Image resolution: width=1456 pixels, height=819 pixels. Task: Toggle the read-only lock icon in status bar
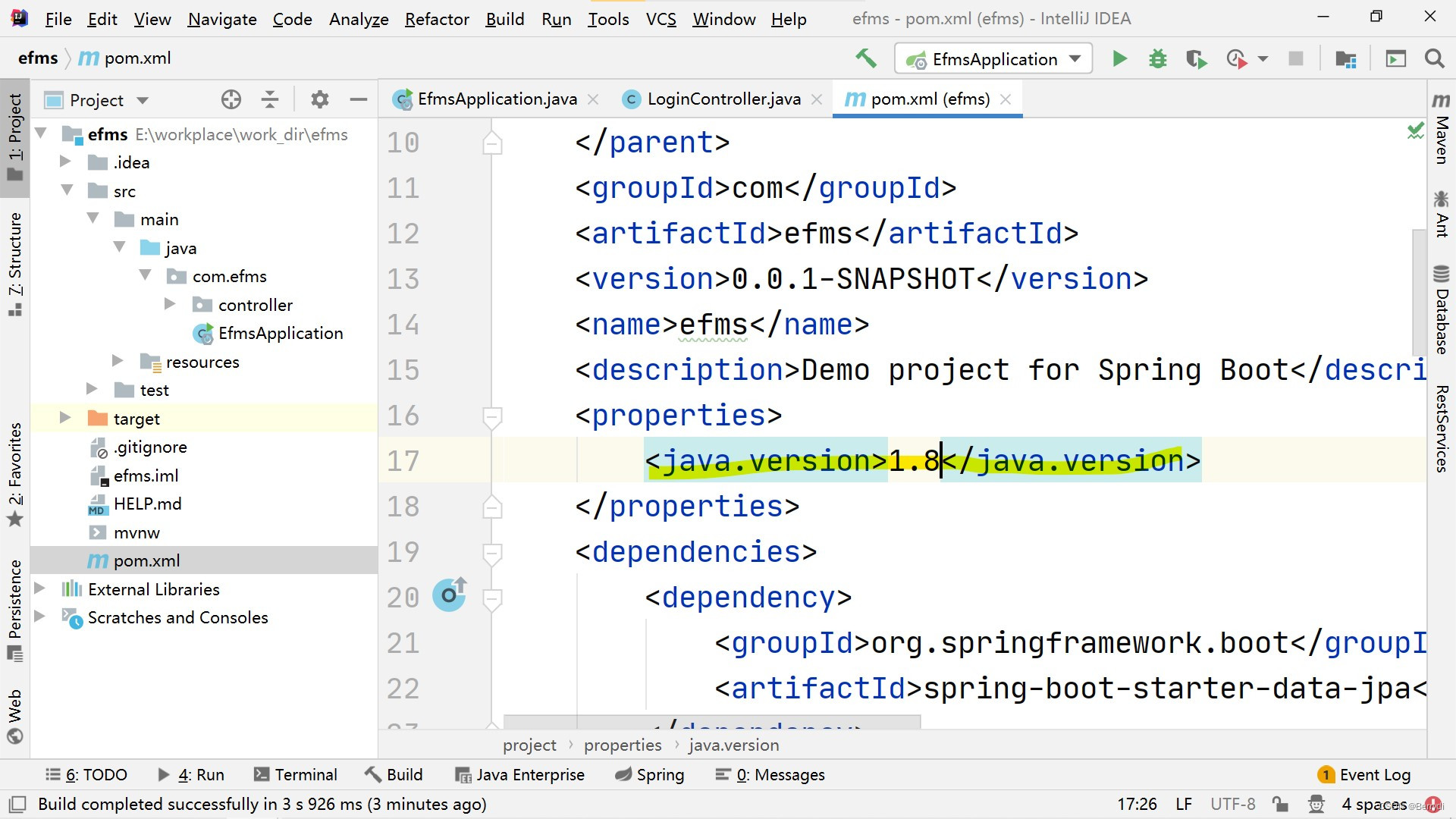click(1281, 804)
